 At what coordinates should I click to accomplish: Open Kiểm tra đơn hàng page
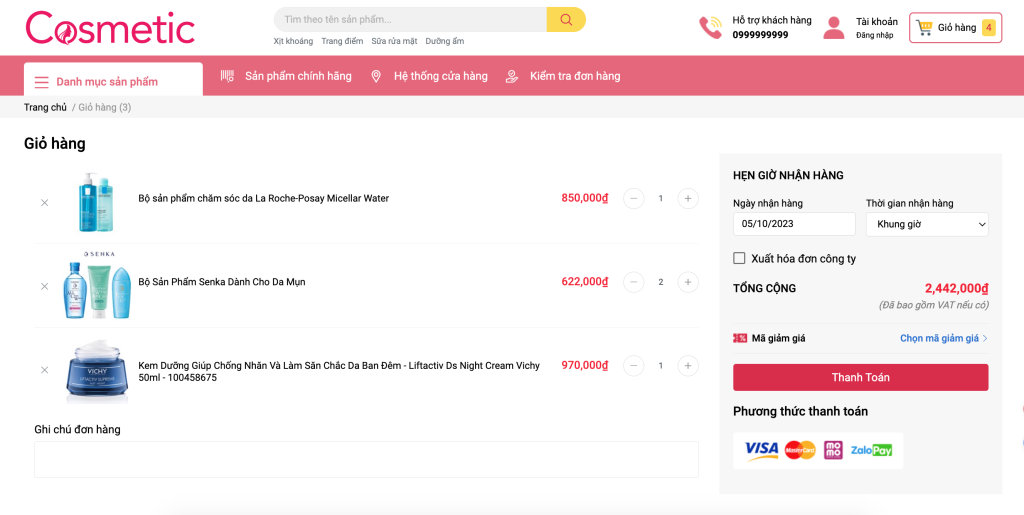574,76
